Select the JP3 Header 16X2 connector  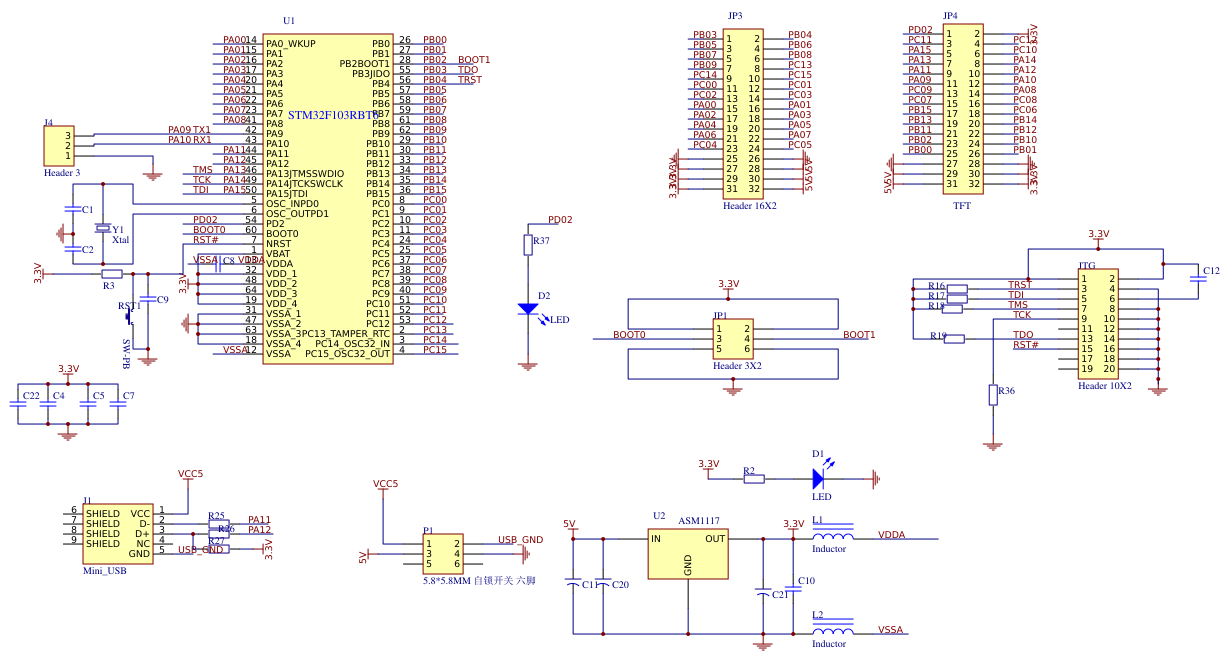pyautogui.click(x=744, y=110)
